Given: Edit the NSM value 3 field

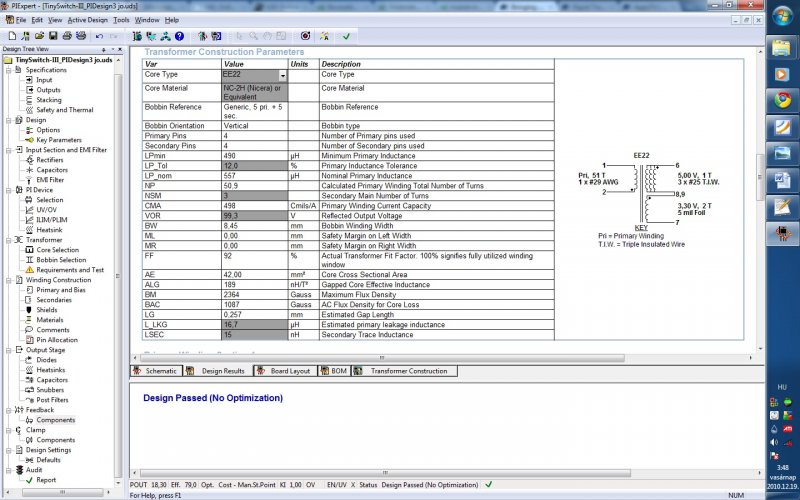Looking at the screenshot, I should [255, 196].
